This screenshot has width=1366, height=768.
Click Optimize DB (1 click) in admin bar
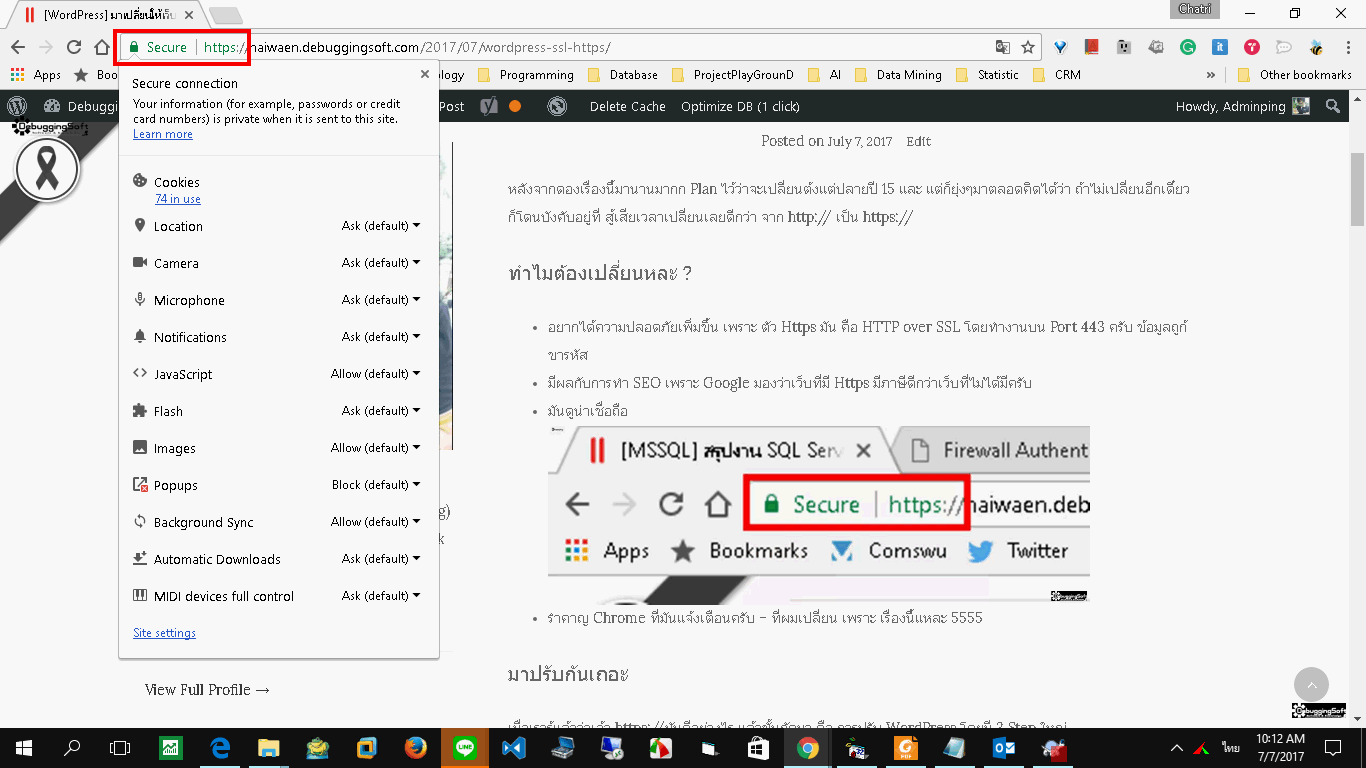pos(740,106)
